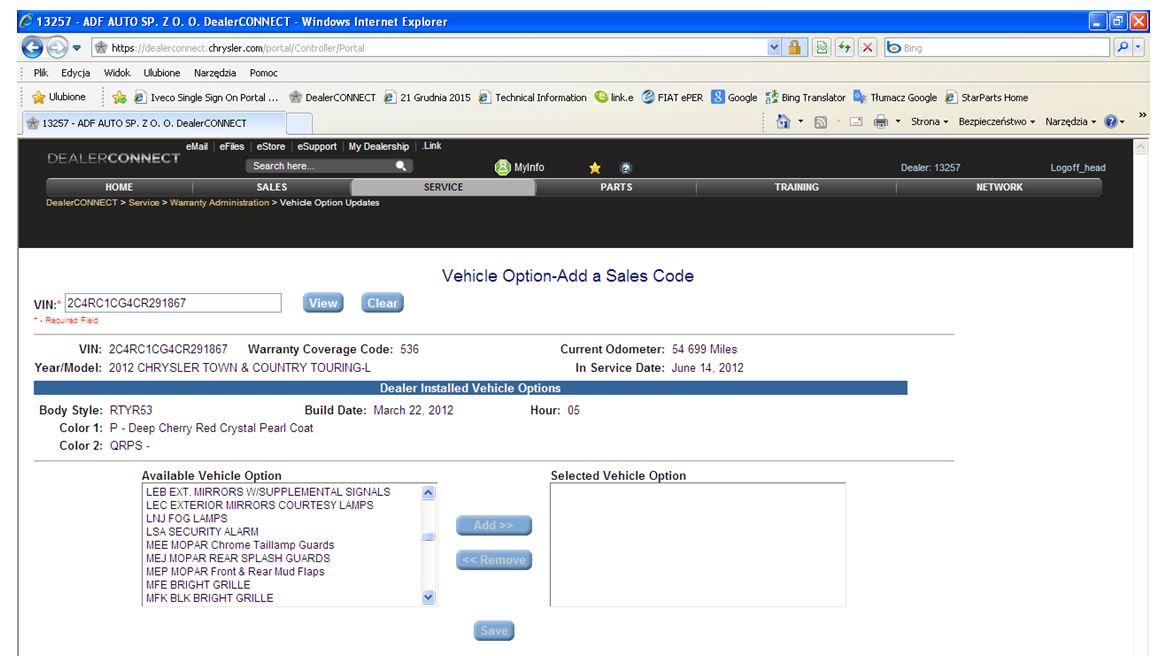Viewport: 1163px width, 656px height.
Task: Expand the Home button dropdown arrow
Action: 800,122
